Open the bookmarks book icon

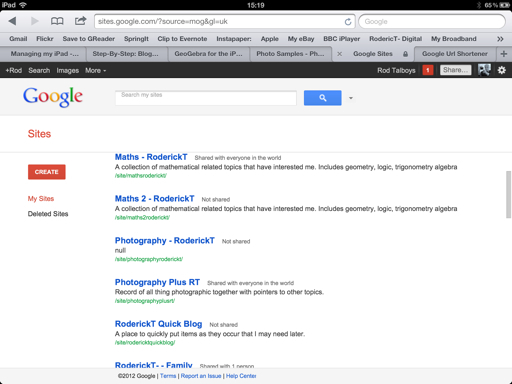click(x=57, y=21)
